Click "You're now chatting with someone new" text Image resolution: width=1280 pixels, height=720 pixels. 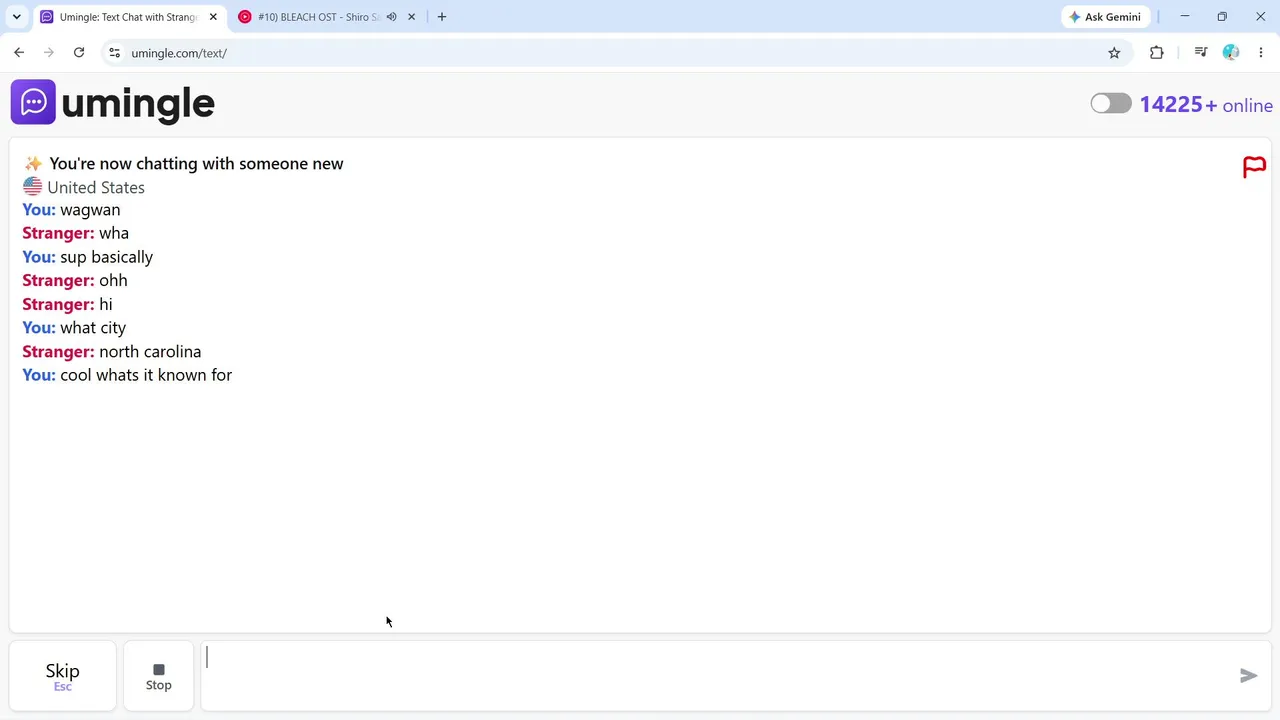196,164
